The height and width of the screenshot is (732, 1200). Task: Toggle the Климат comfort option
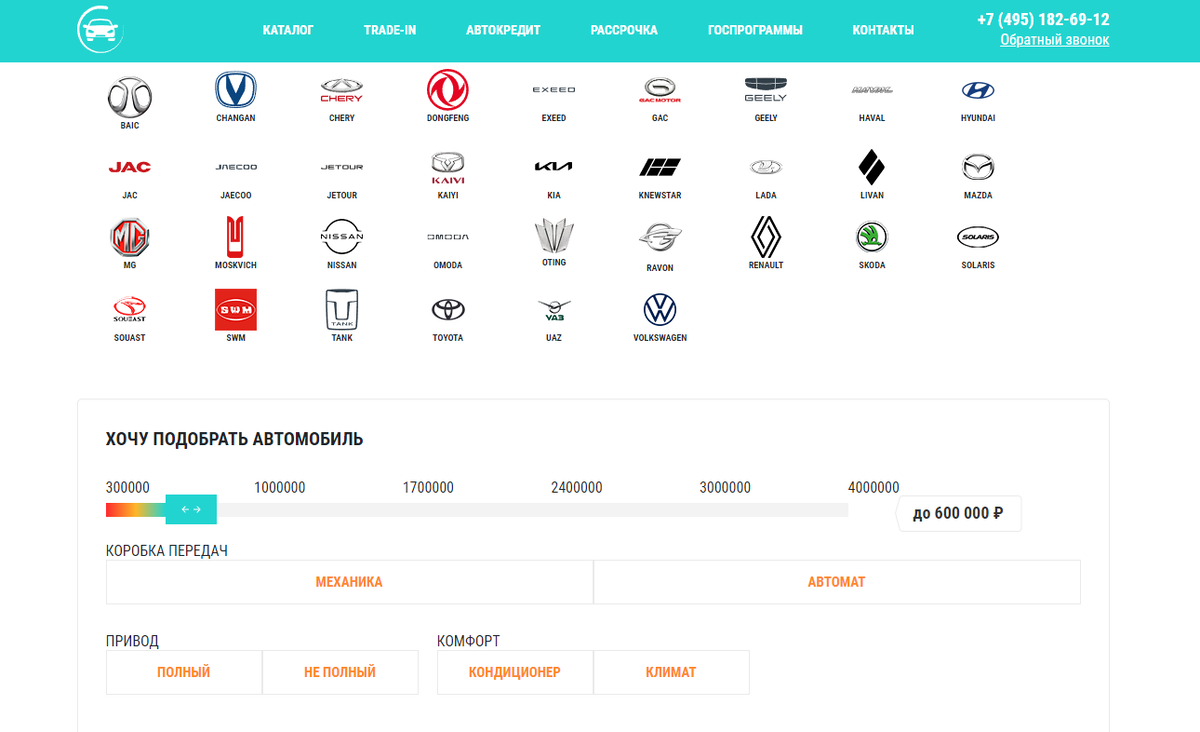(x=671, y=672)
